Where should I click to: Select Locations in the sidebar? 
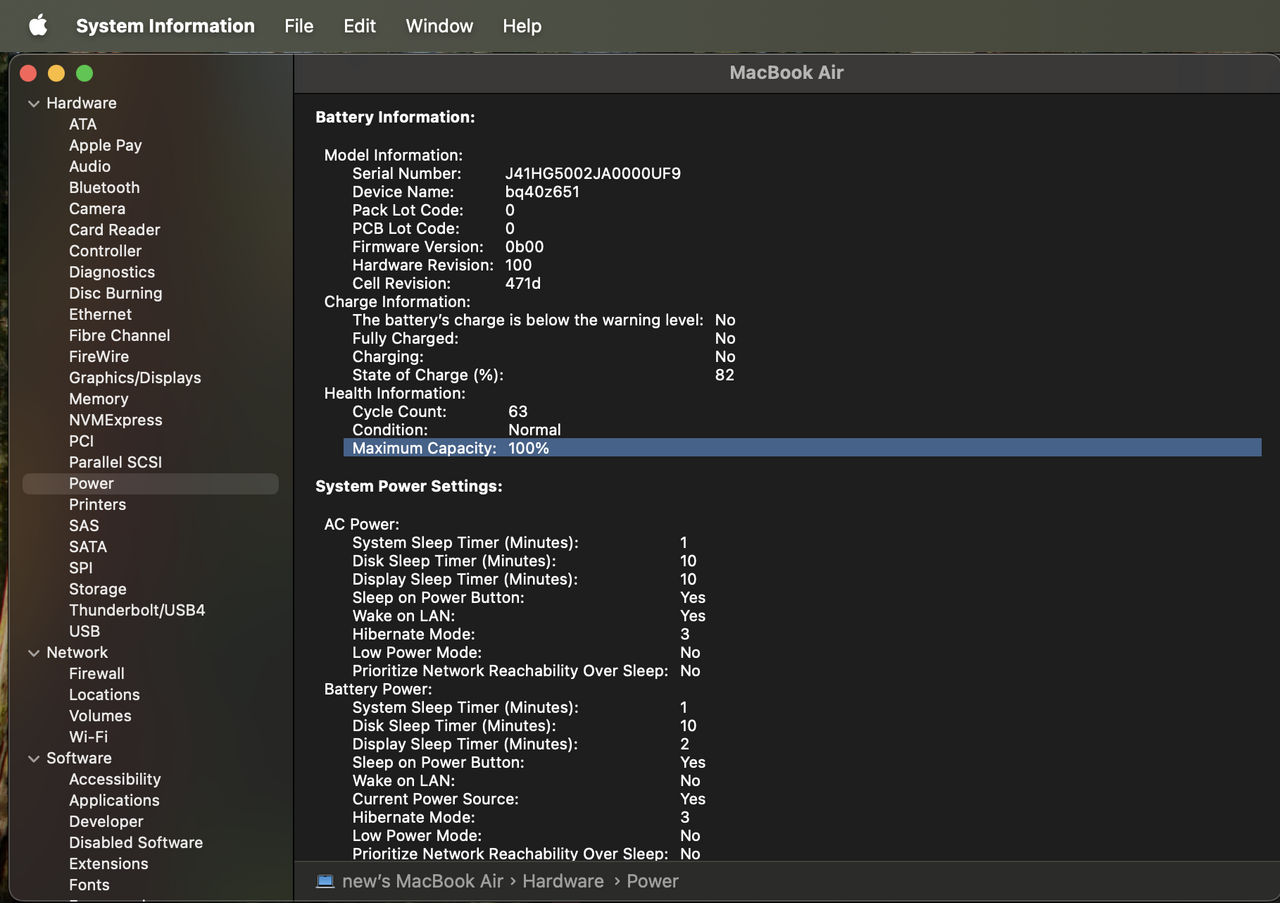click(104, 695)
